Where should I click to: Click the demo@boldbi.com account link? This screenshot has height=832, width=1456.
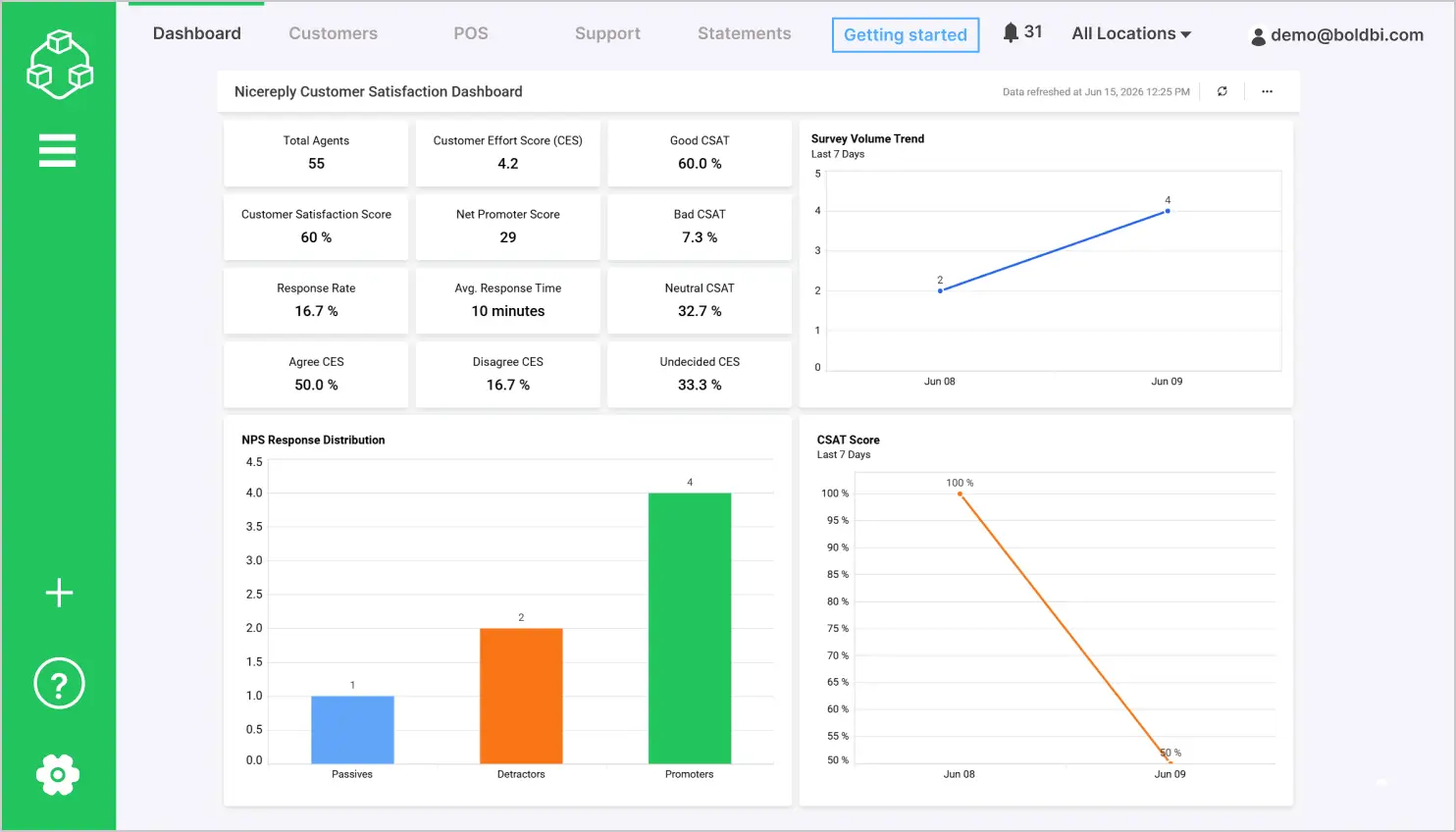pos(1346,35)
